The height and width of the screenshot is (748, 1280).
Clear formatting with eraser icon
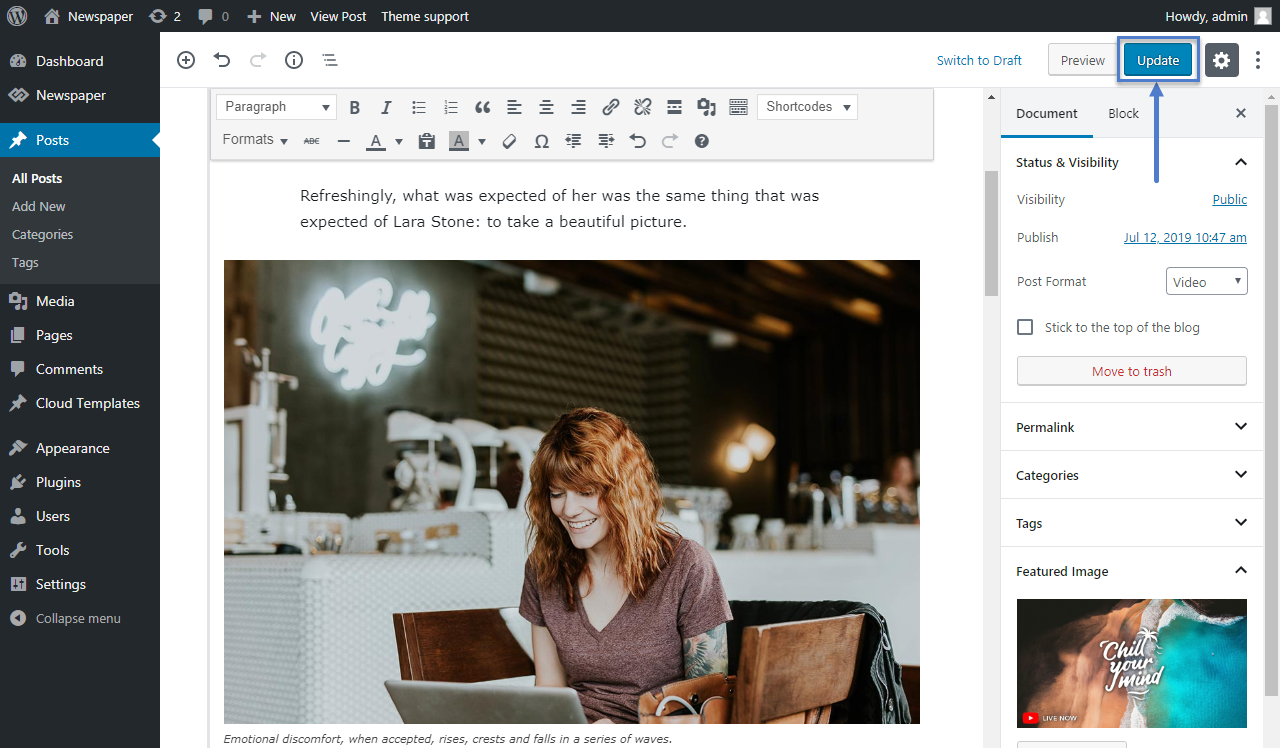[x=509, y=141]
